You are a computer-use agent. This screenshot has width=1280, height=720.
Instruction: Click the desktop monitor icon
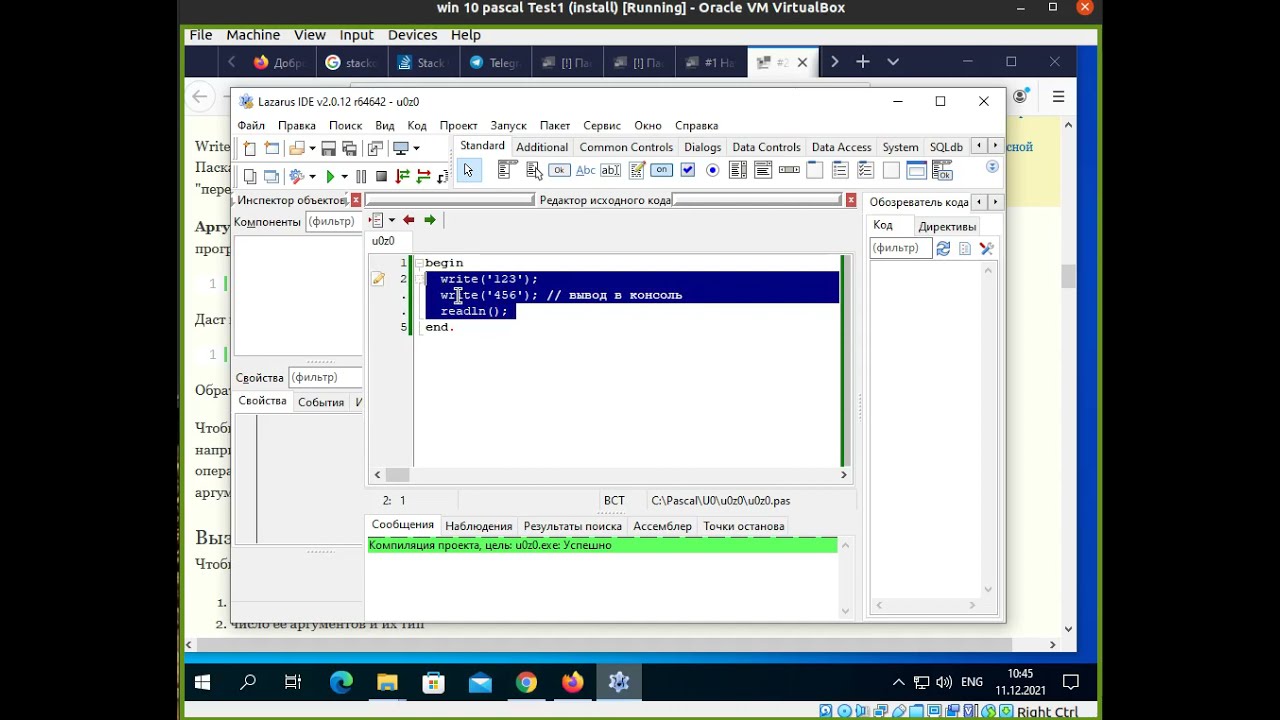tap(401, 148)
